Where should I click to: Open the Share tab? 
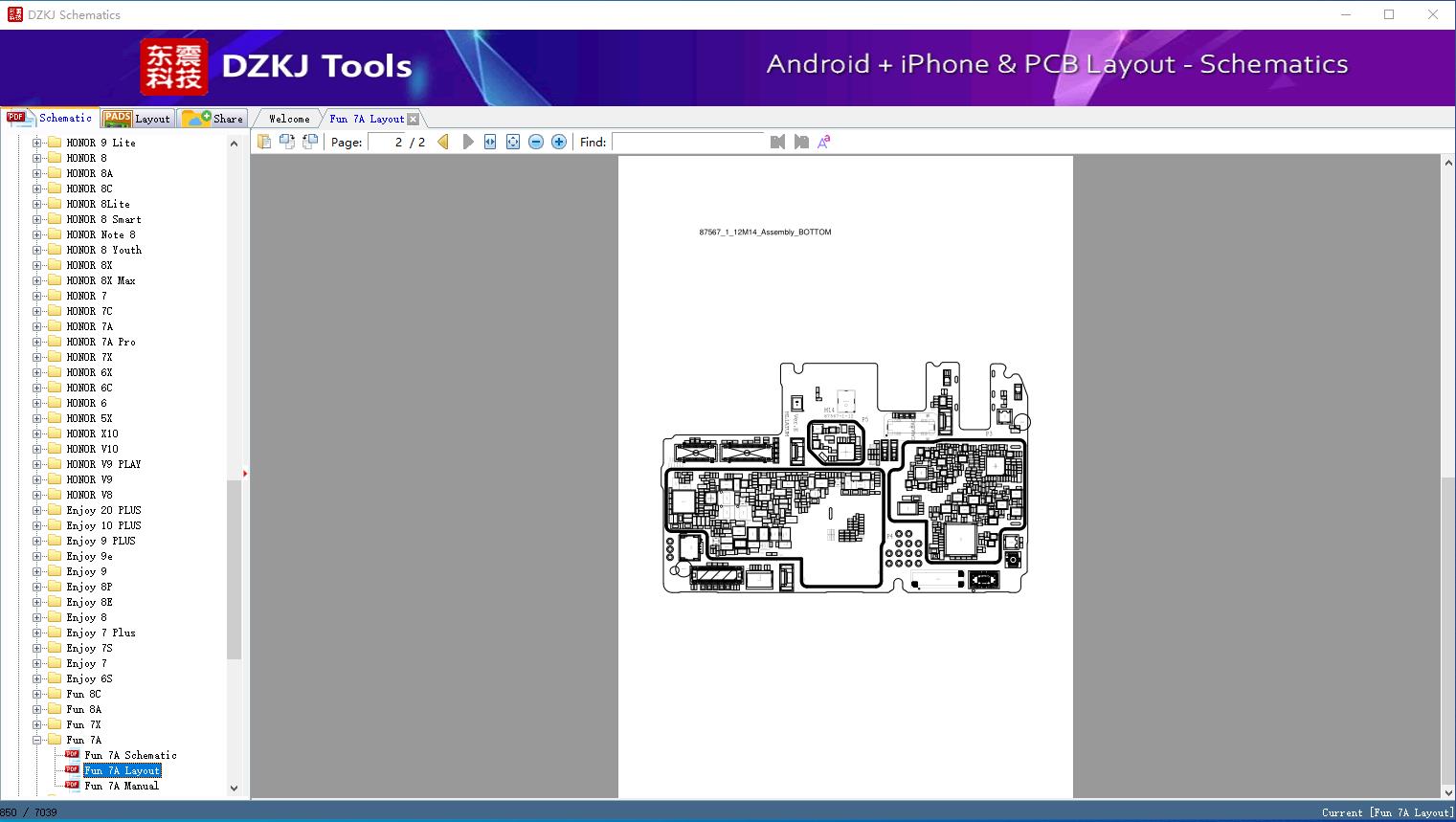[213, 119]
